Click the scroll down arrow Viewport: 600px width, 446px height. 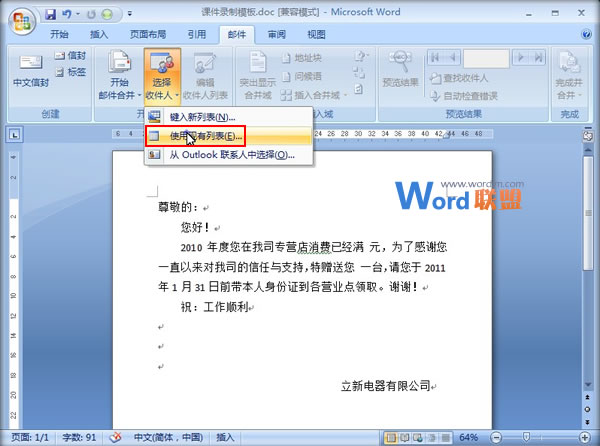pyautogui.click(x=588, y=384)
